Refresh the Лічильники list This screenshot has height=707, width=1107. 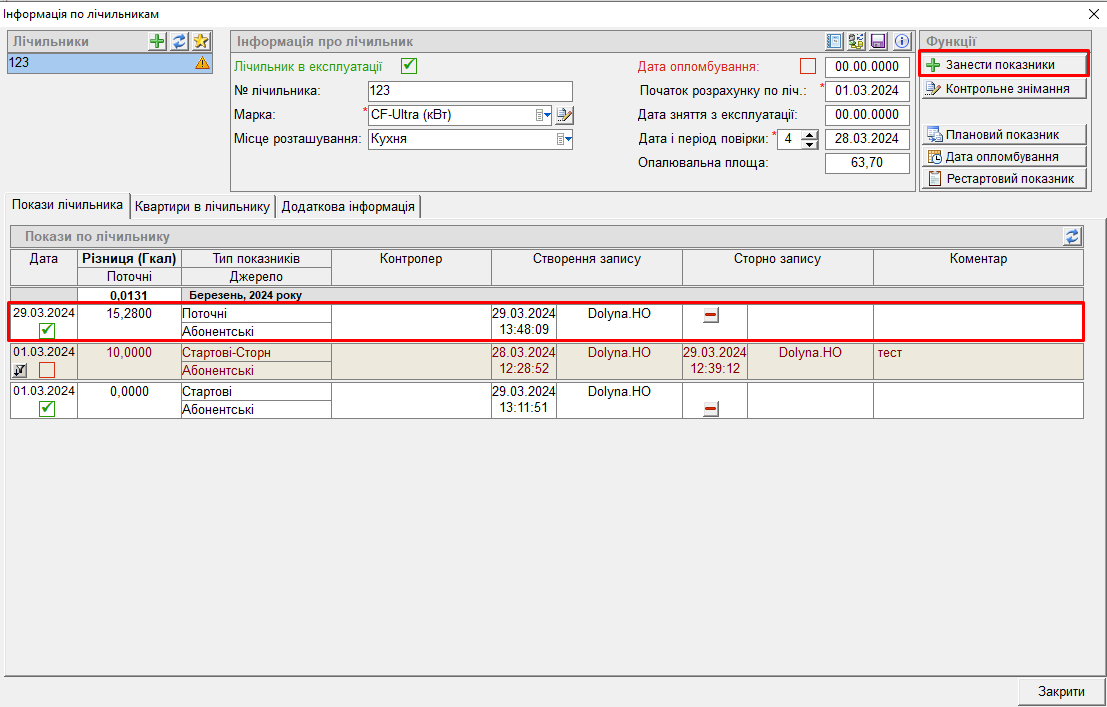(179, 41)
